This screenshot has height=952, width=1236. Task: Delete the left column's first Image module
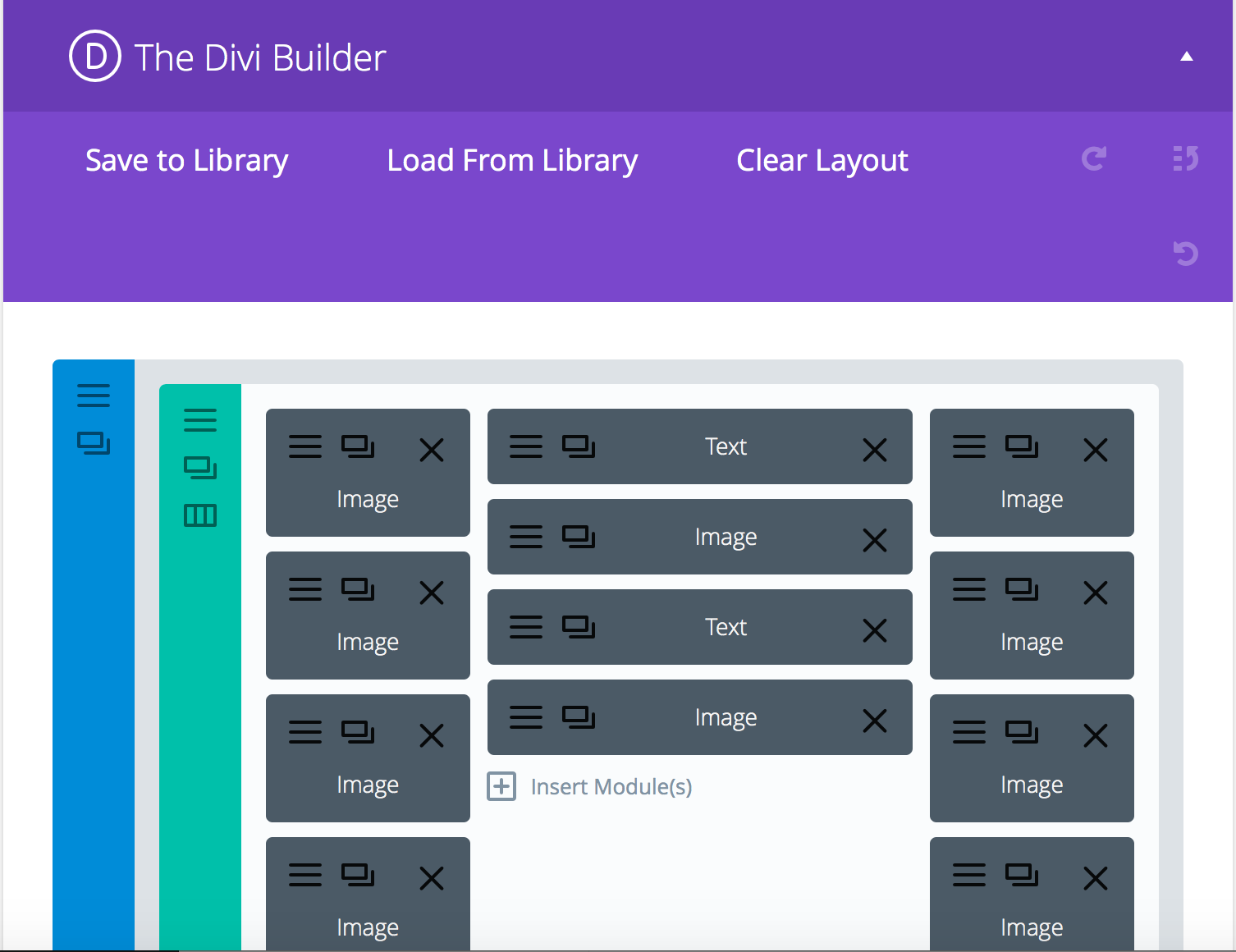432,450
